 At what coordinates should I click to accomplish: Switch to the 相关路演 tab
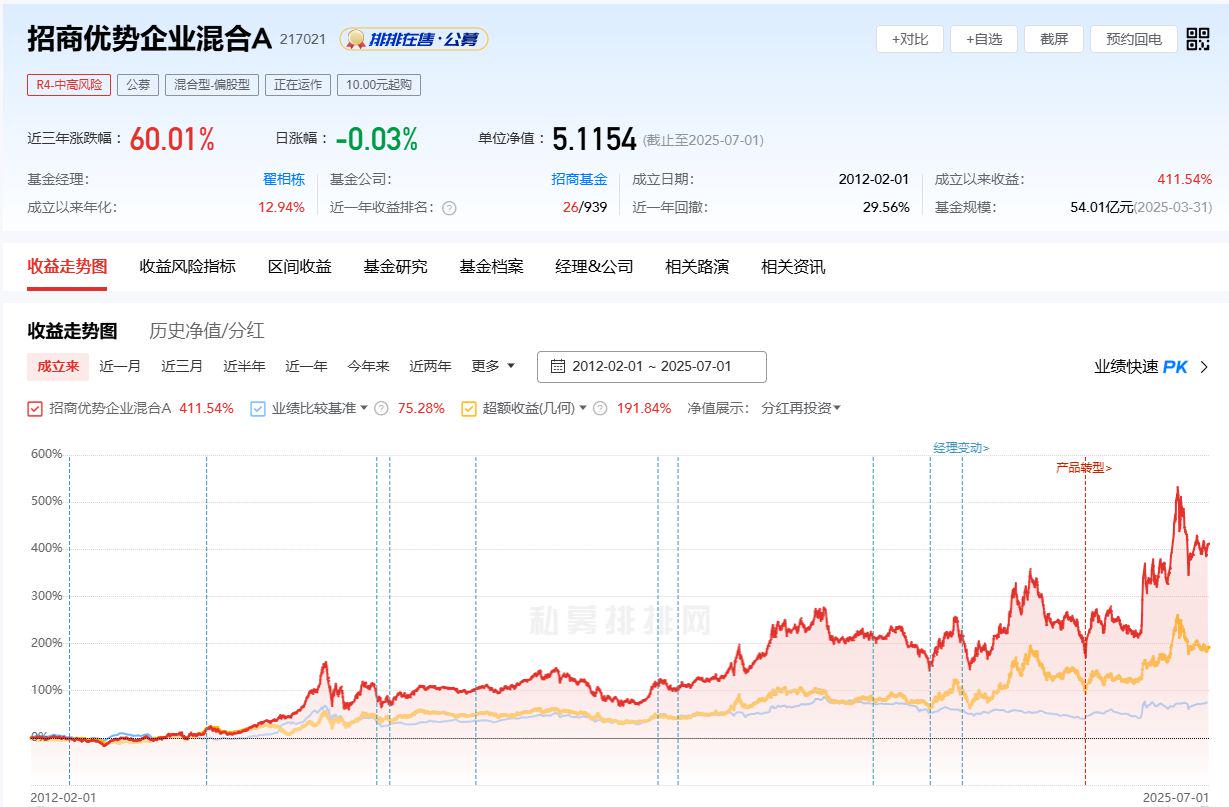click(x=697, y=267)
